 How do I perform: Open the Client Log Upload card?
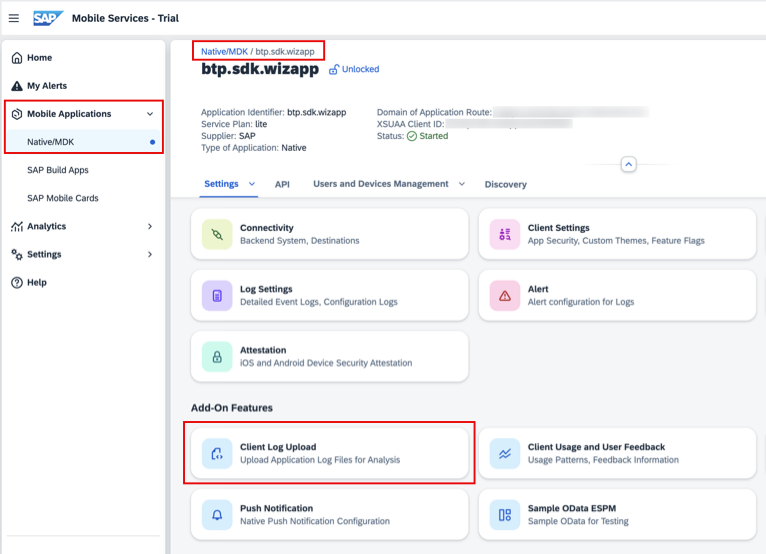tap(330, 454)
